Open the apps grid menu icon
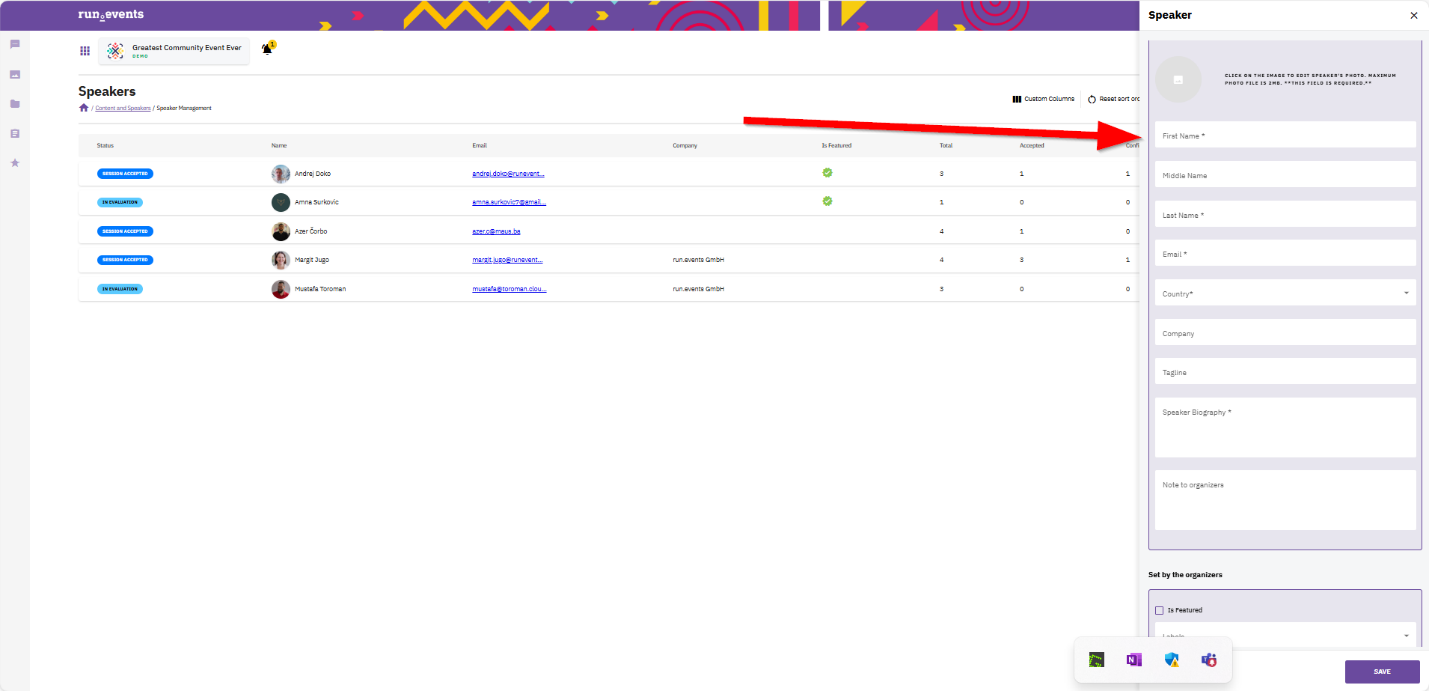The width and height of the screenshot is (1429, 691). click(85, 50)
